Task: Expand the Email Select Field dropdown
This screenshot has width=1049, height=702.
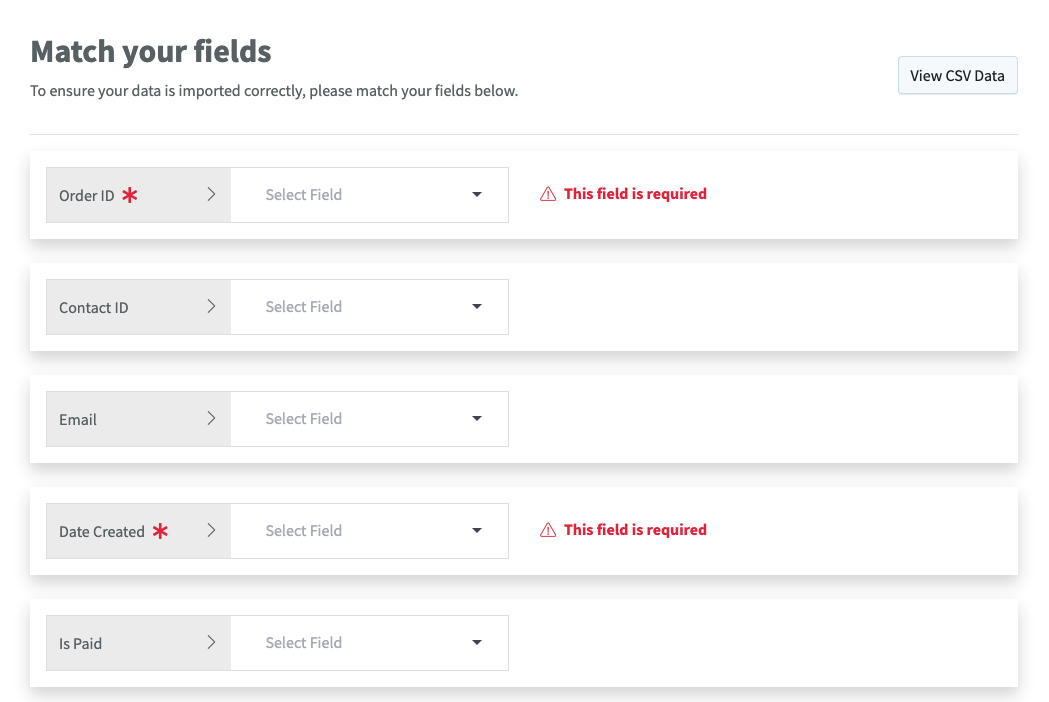Action: click(369, 419)
